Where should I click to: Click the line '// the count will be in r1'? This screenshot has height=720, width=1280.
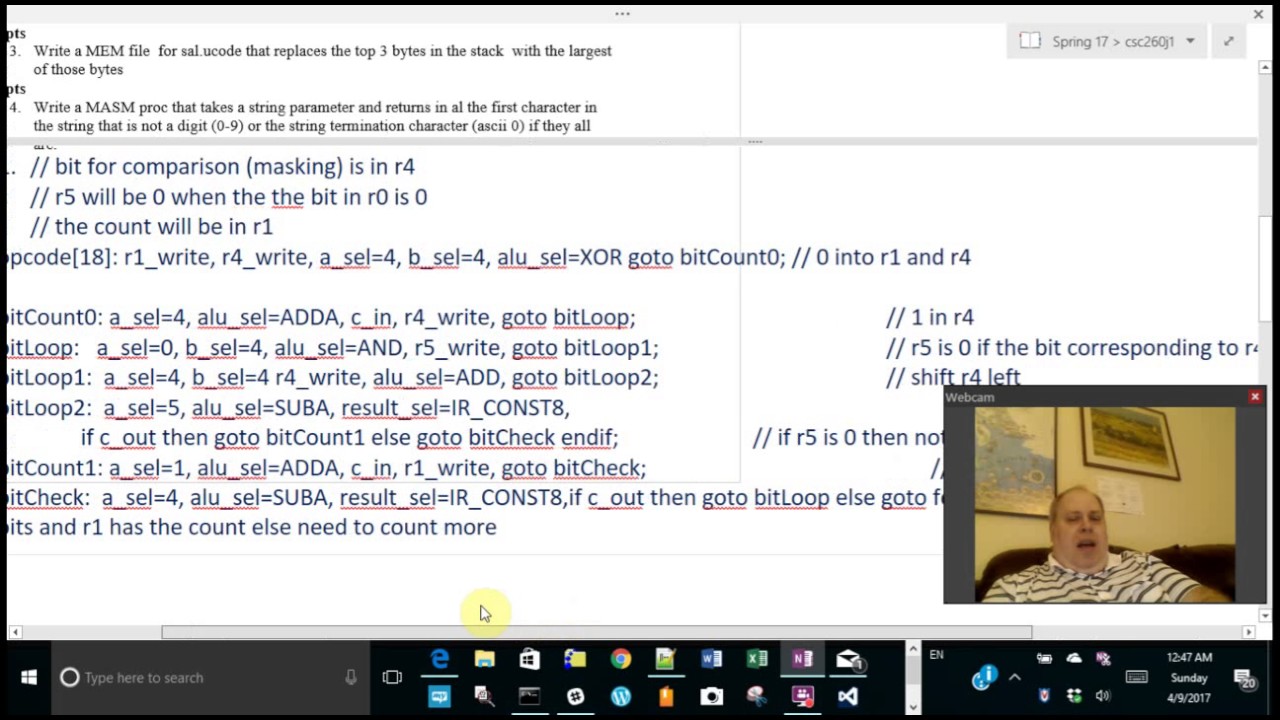point(152,227)
